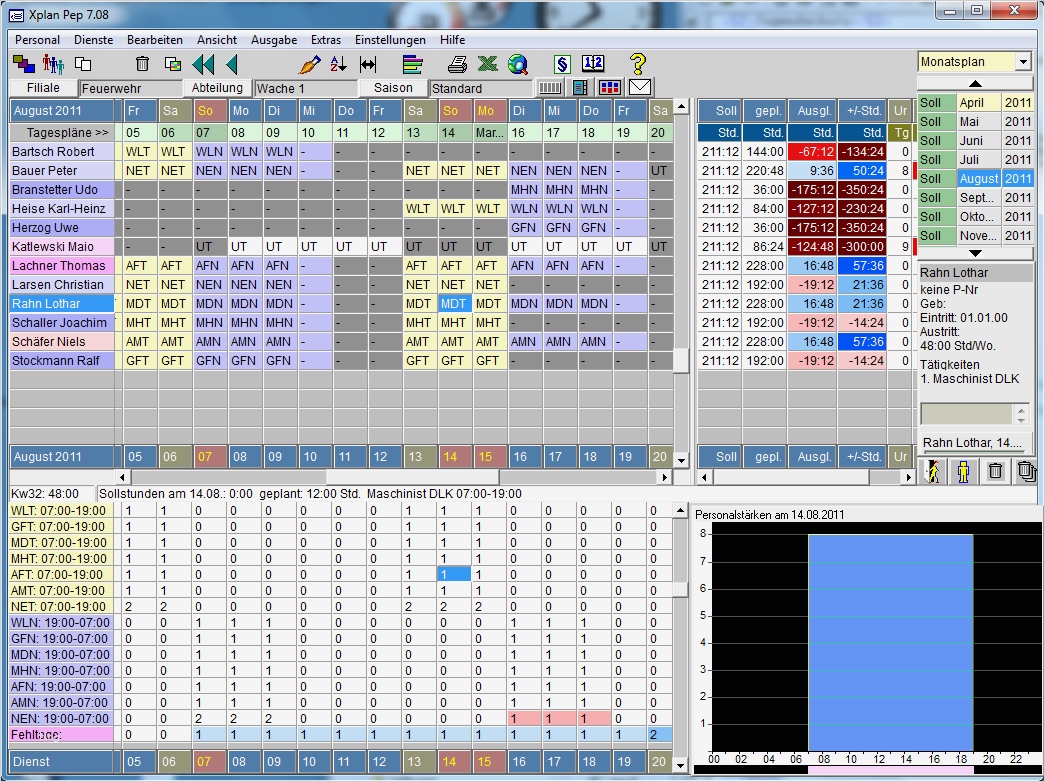Click the barcode stripes icon beside Standard

[550, 87]
